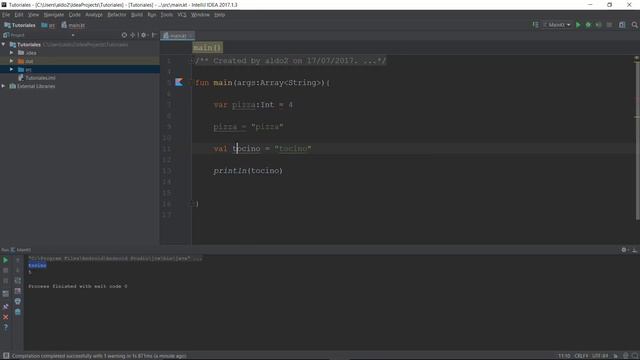Screen dimensions: 640x360
Task: Place cursor on println(tocino) line
Action: pos(248,171)
